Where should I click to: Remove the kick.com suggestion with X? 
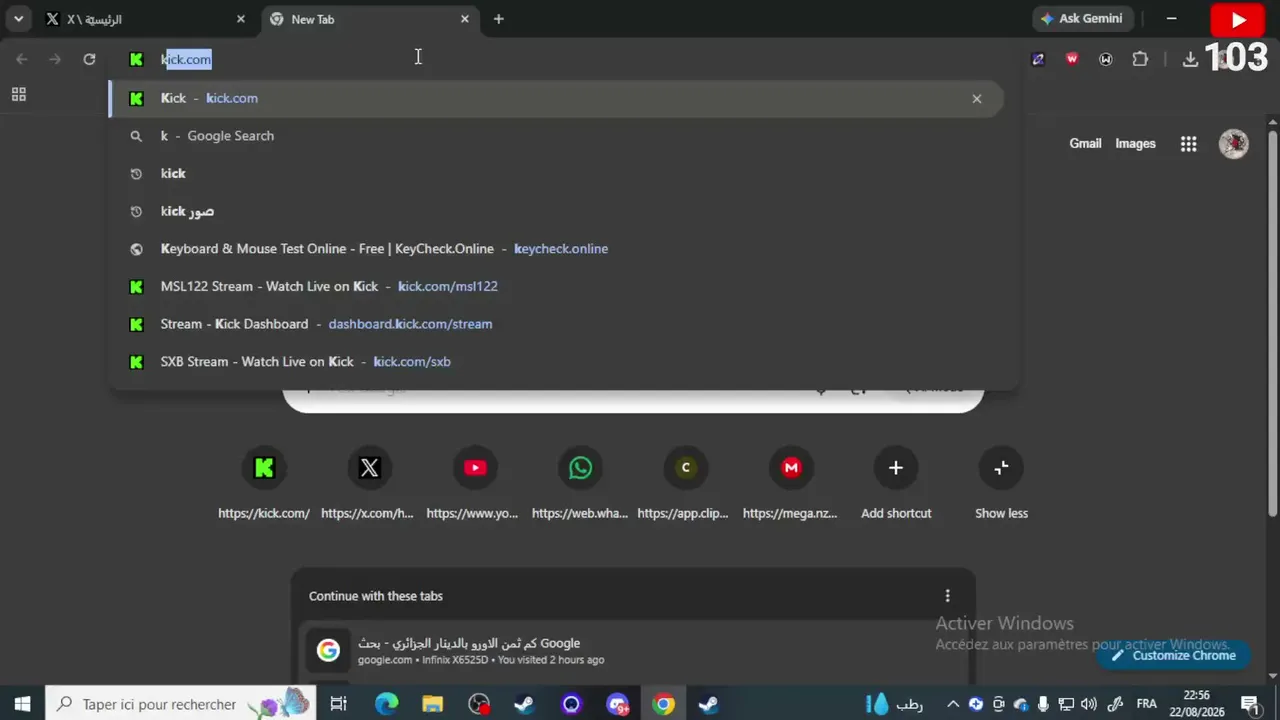click(977, 98)
